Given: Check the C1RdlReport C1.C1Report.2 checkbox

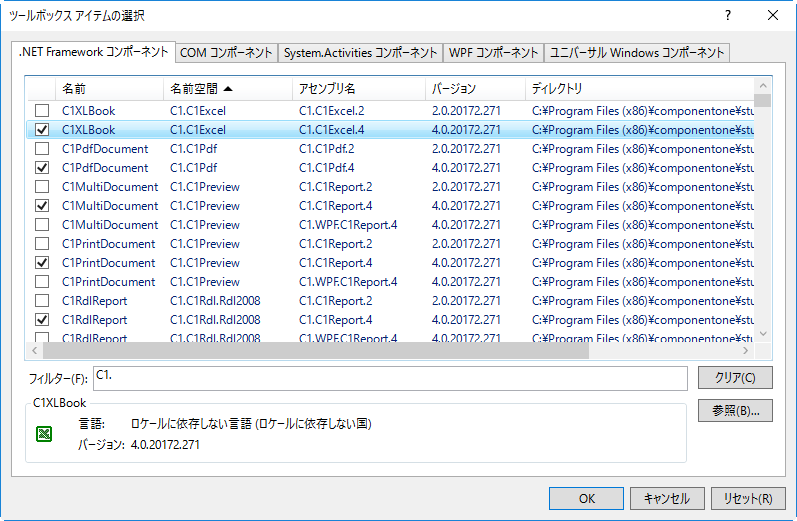Looking at the screenshot, I should point(42,300).
